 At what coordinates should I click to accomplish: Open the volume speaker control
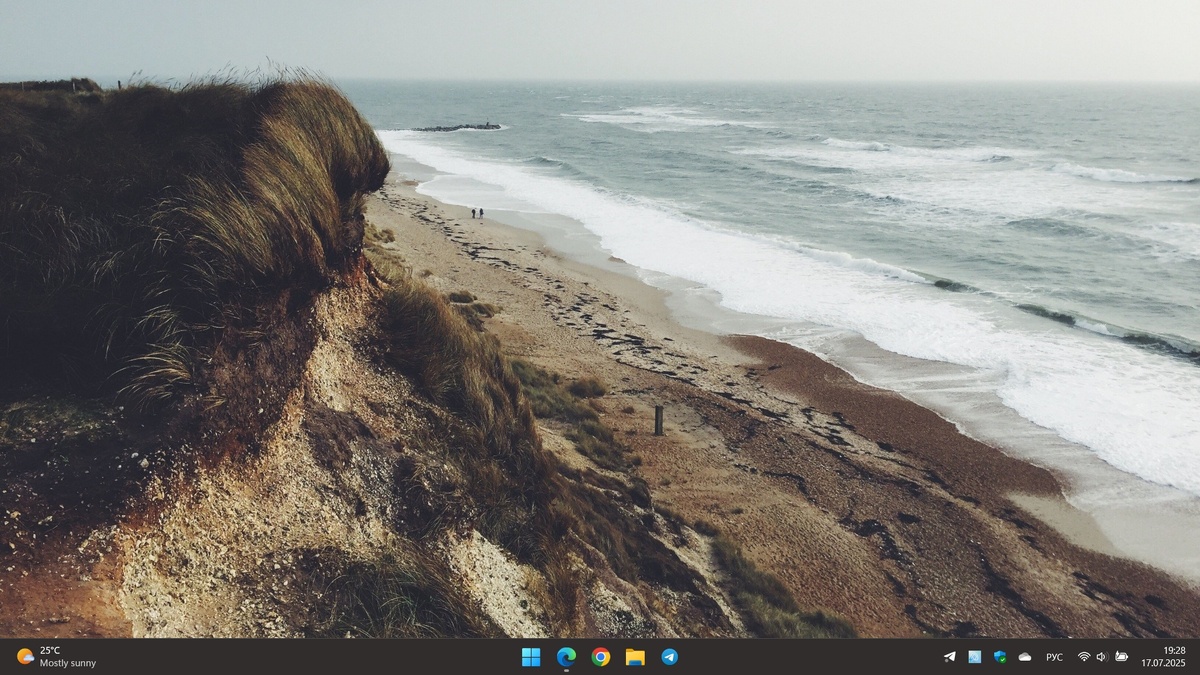[1102, 657]
